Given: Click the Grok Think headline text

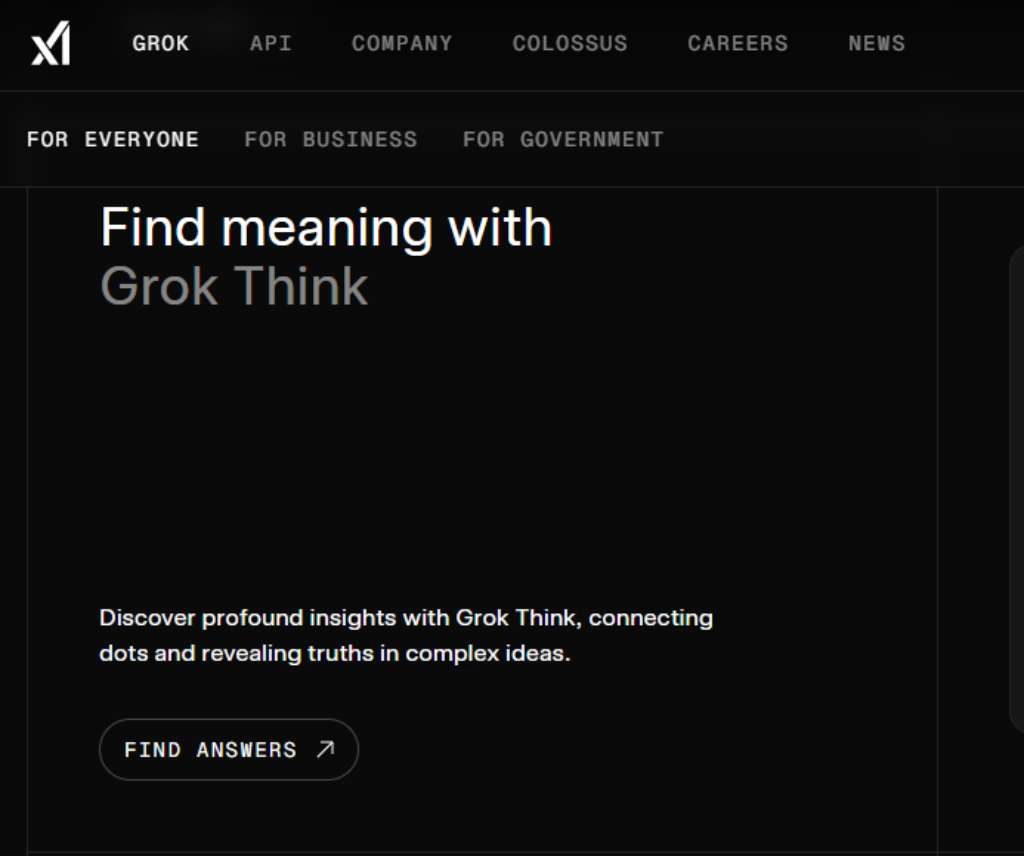Looking at the screenshot, I should (233, 286).
